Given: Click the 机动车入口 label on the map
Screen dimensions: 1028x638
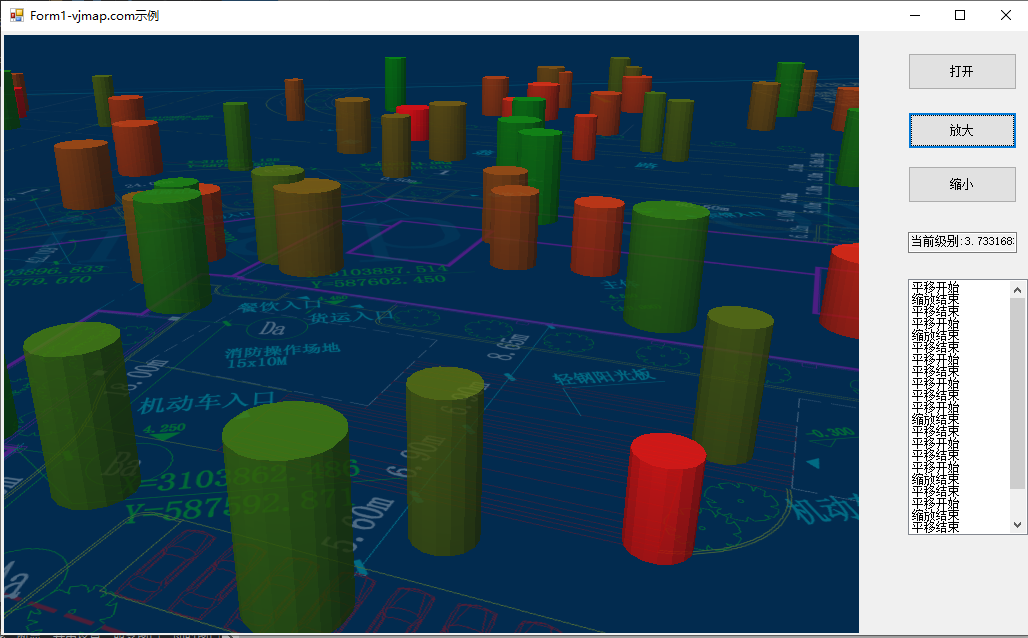Looking at the screenshot, I should [x=207, y=401].
